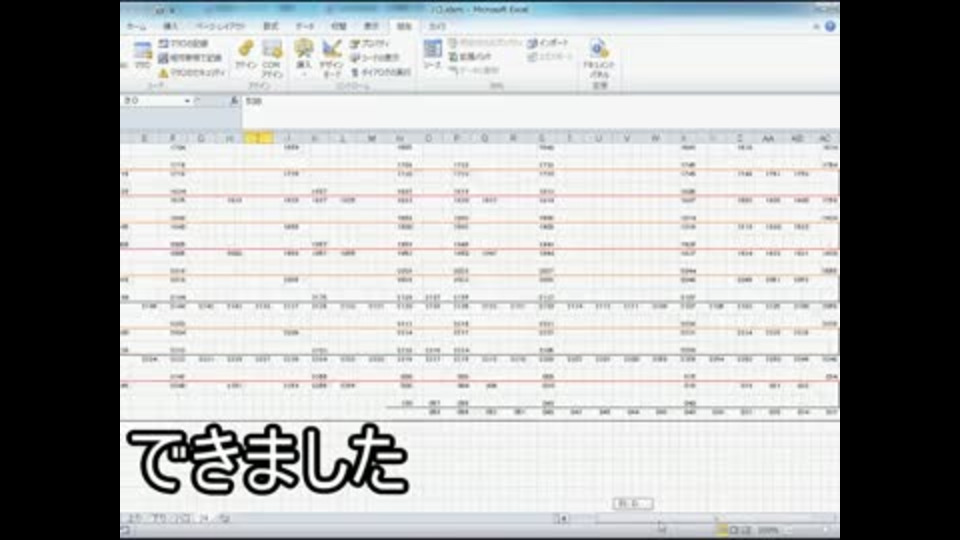This screenshot has height=540, width=960.
Task: Open Document Panel (ドキュメントパネル)
Action: pos(599,59)
